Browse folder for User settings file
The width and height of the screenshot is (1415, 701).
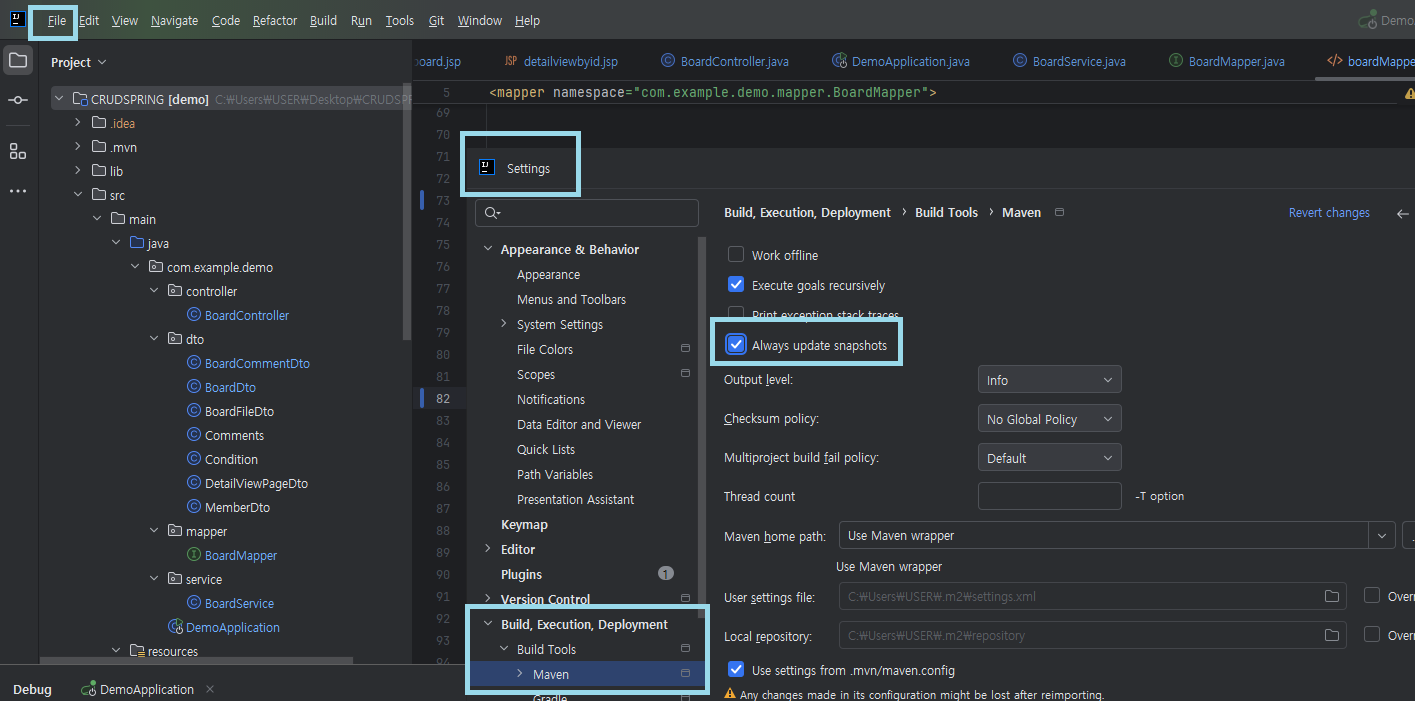[x=1332, y=596]
